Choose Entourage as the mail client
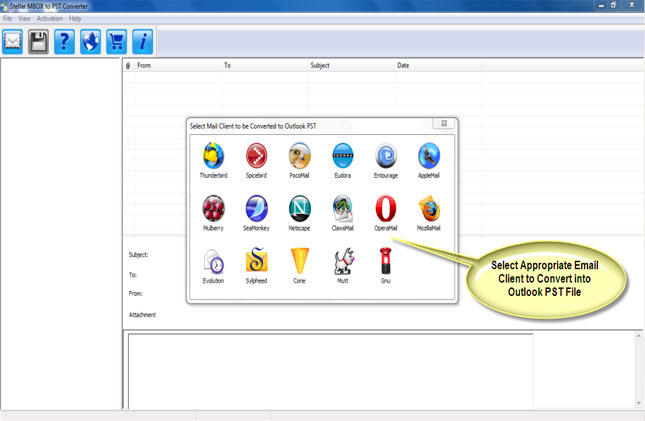645x421 pixels. pyautogui.click(x=386, y=156)
